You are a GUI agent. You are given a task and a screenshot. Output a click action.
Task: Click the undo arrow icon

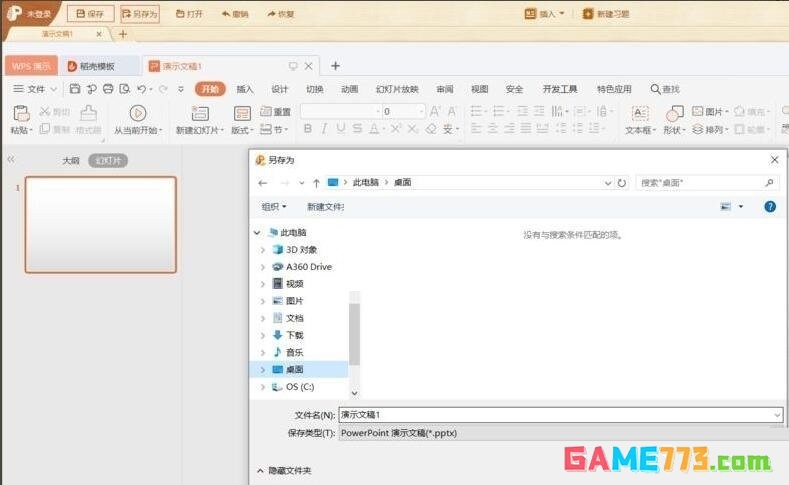click(142, 89)
